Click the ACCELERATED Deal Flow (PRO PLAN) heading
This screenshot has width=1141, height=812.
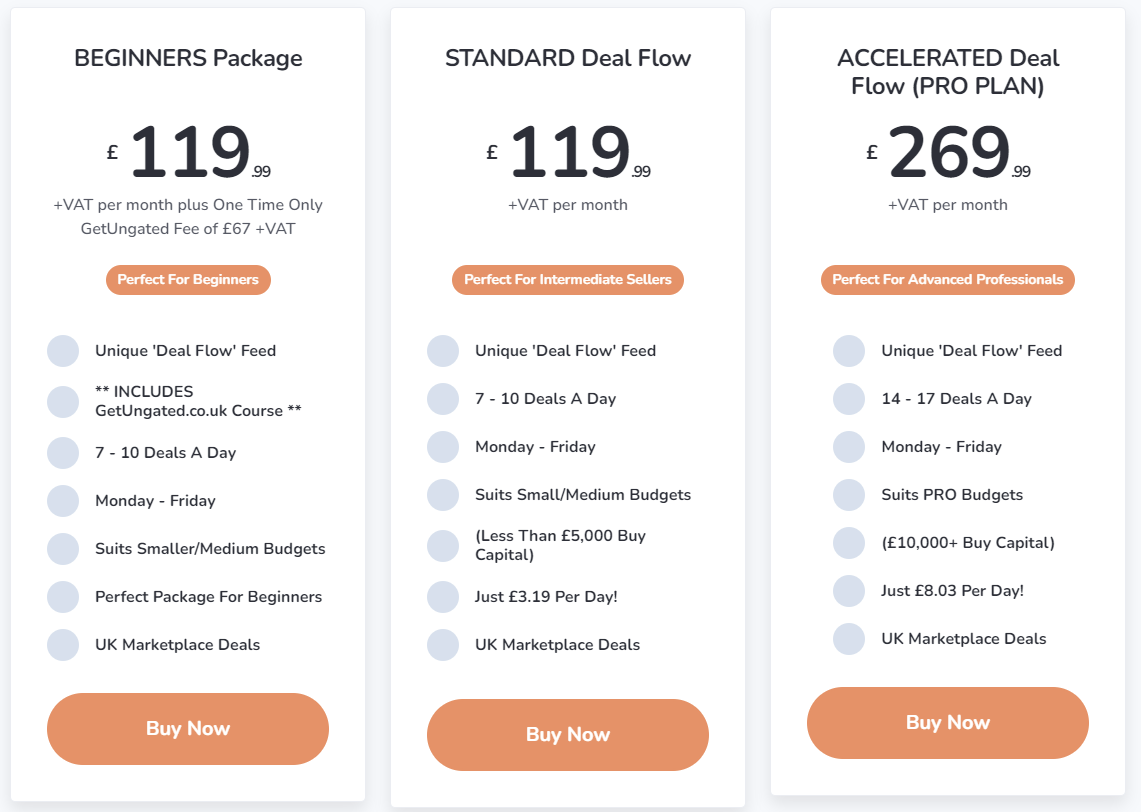coord(947,71)
